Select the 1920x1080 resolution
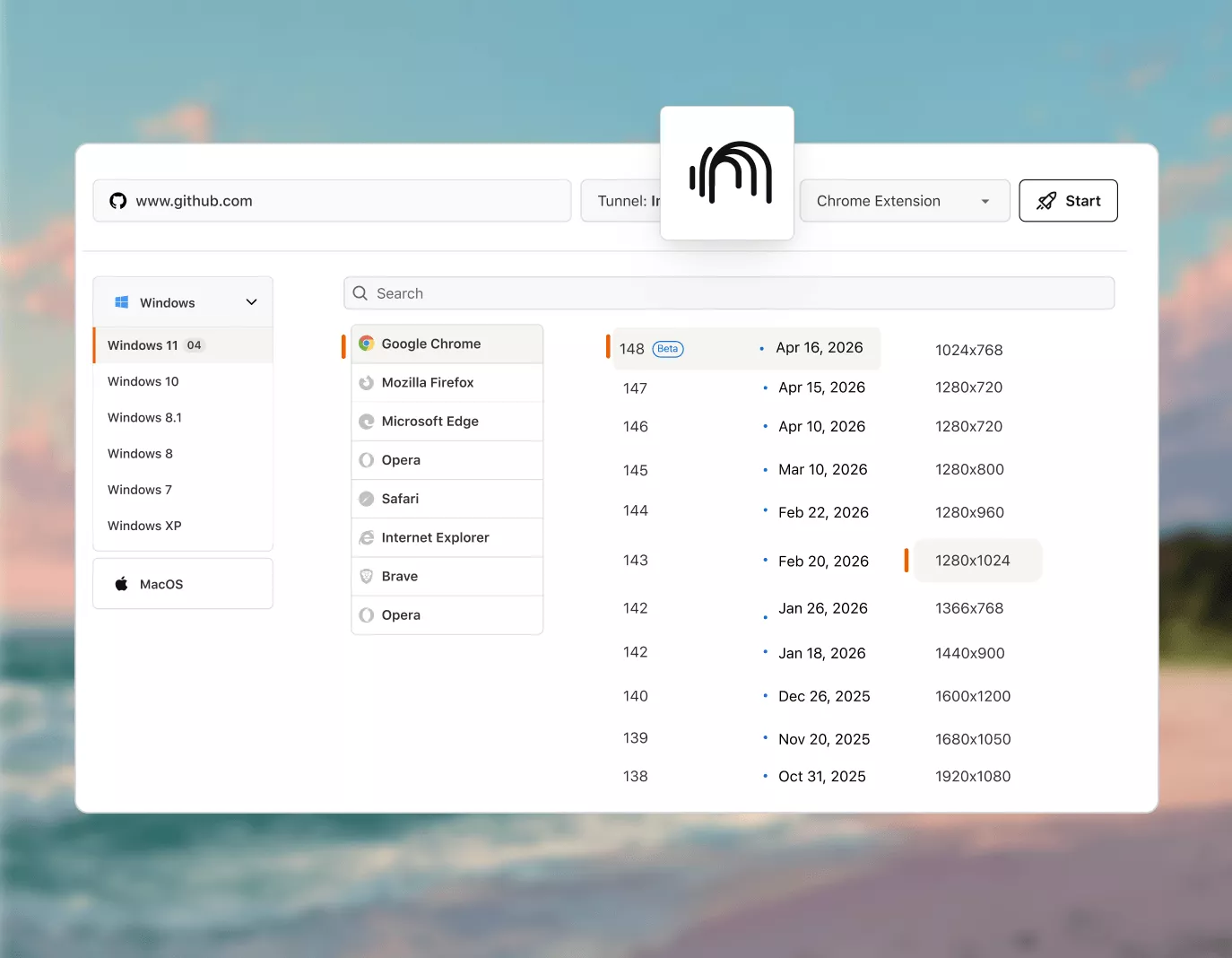 (x=973, y=777)
